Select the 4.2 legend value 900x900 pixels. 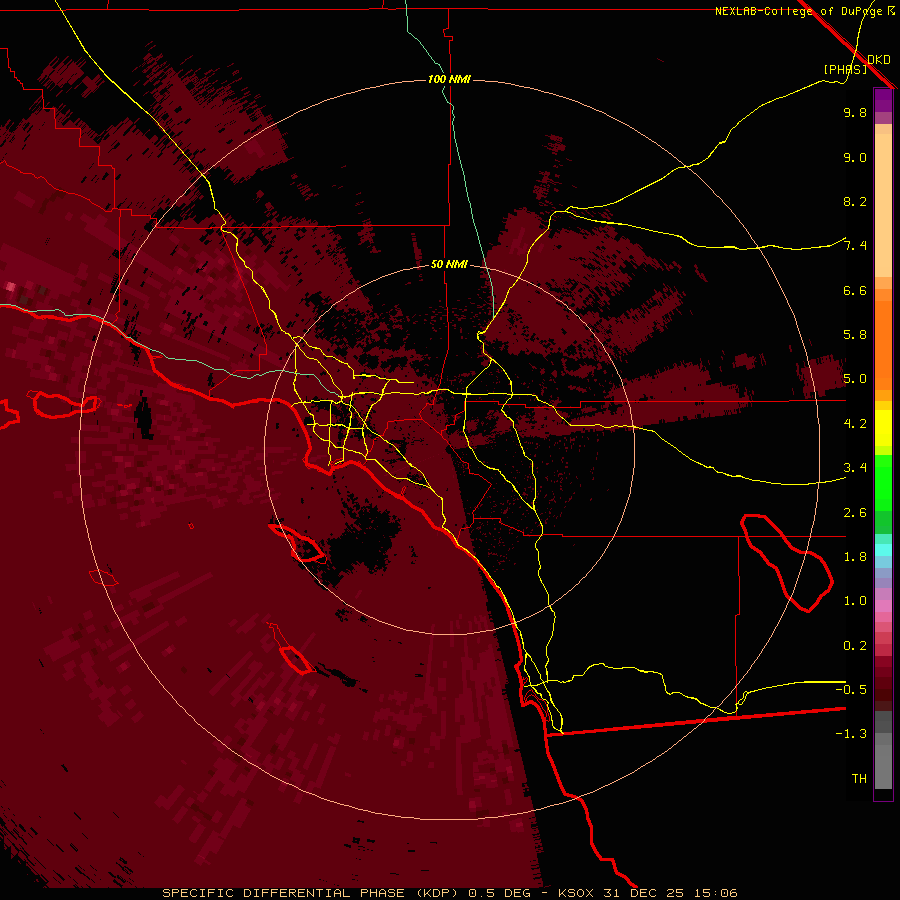[855, 424]
